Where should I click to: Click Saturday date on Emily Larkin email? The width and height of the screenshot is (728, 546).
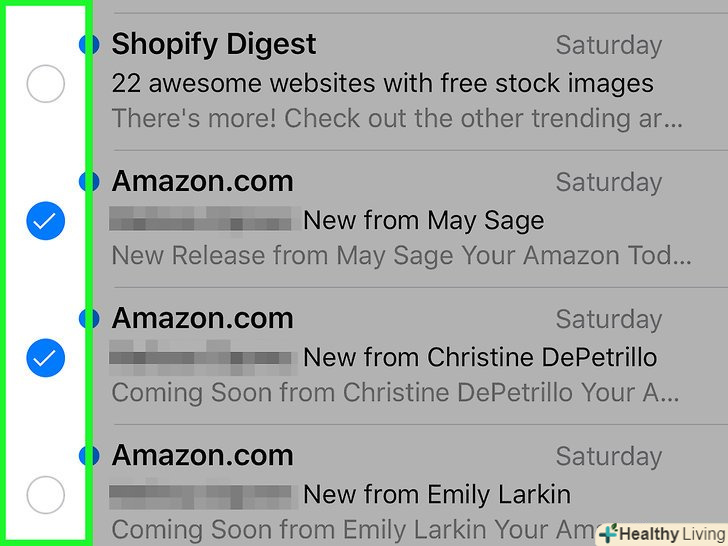[608, 457]
